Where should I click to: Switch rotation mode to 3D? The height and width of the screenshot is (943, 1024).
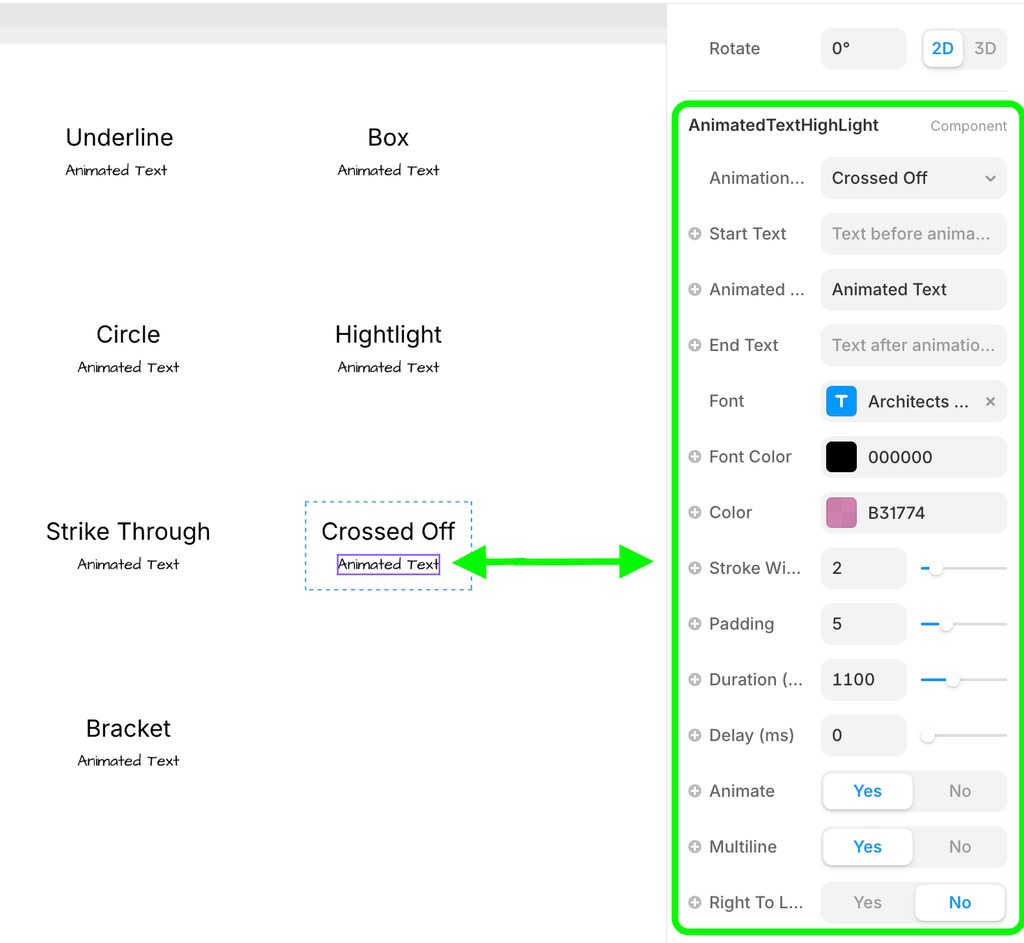985,49
